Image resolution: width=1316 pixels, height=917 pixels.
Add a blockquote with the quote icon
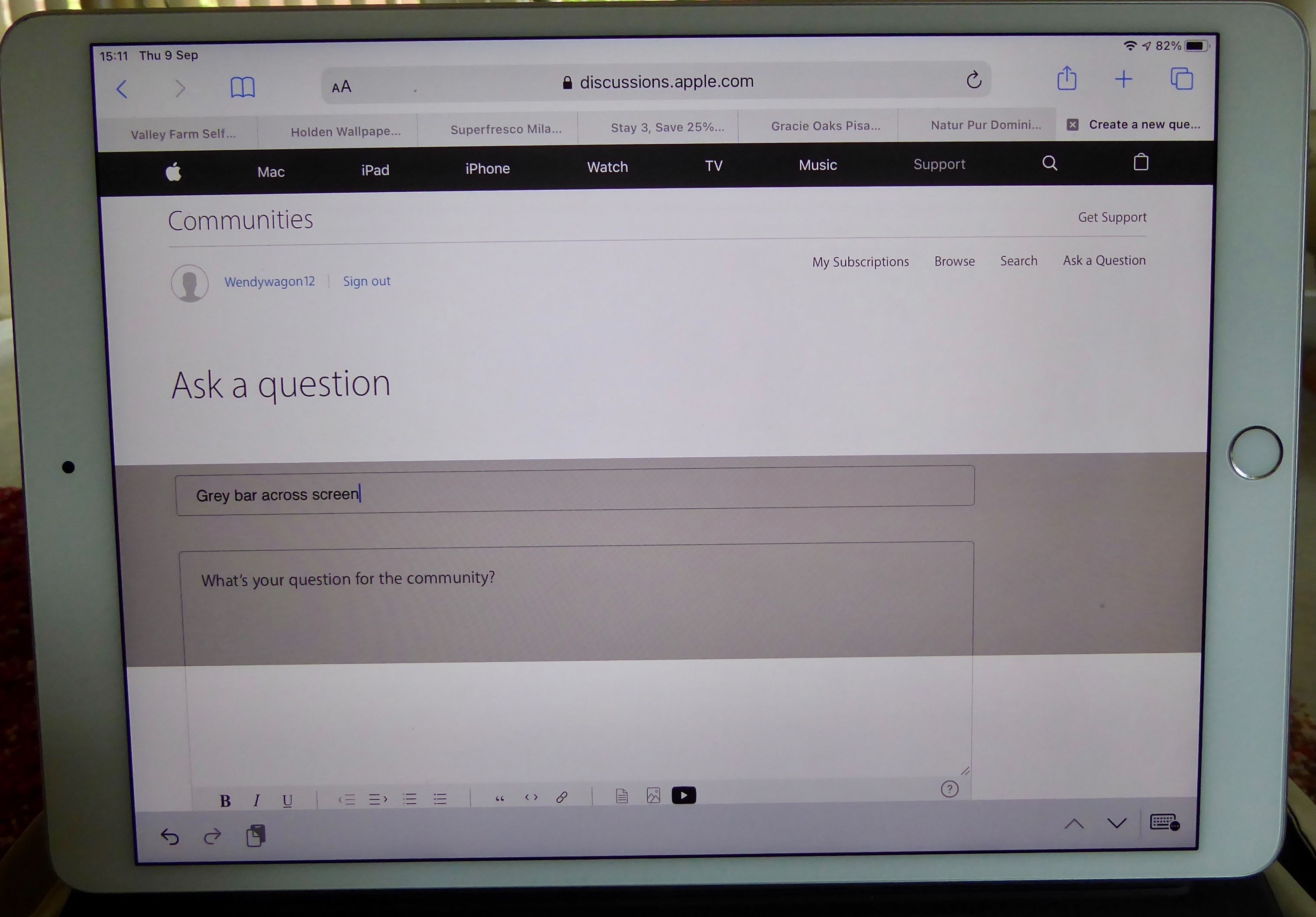(500, 798)
